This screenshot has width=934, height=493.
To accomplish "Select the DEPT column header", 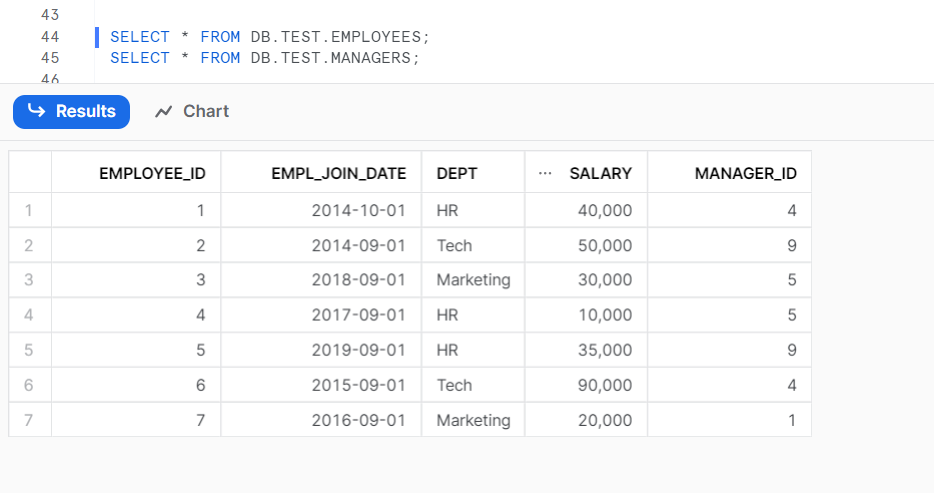I will click(x=473, y=172).
